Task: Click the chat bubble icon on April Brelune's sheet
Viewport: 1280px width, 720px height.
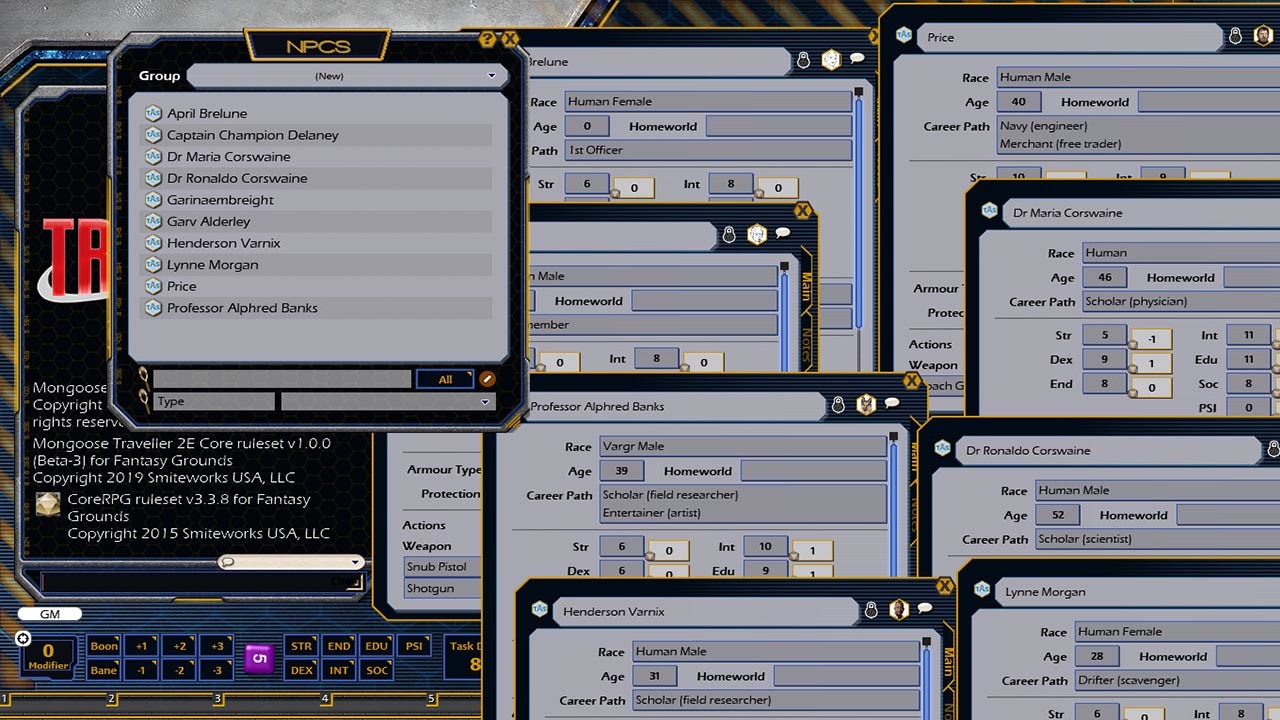Action: coord(857,58)
